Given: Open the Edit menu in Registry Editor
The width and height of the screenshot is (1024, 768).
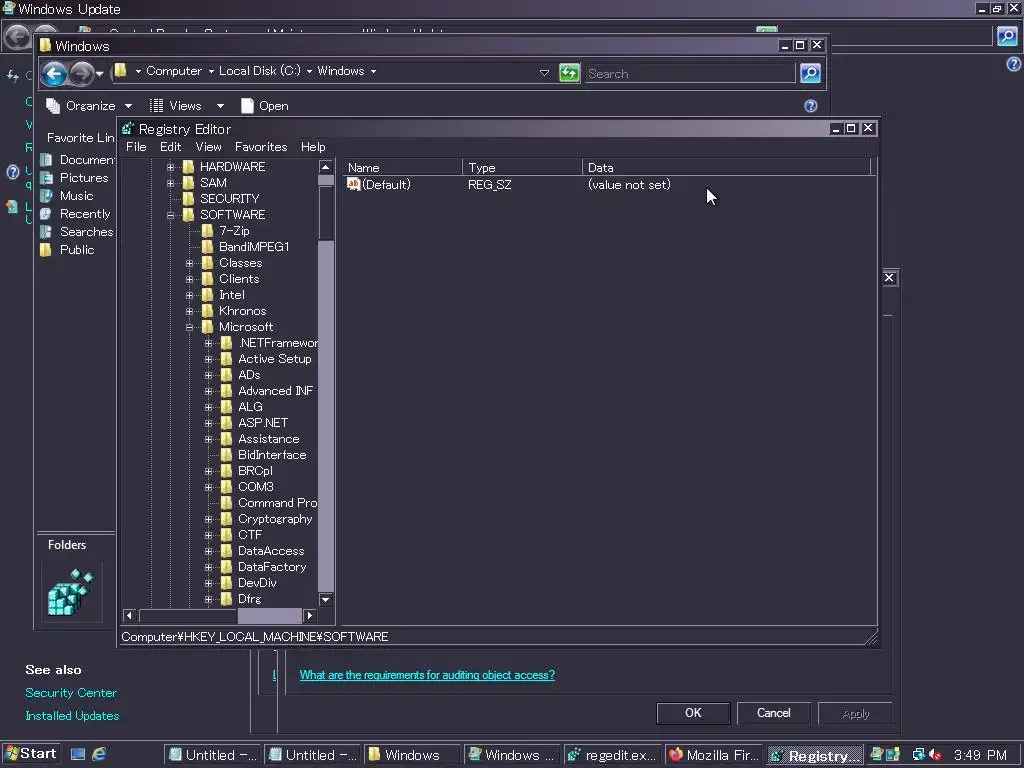Looking at the screenshot, I should coord(170,147).
